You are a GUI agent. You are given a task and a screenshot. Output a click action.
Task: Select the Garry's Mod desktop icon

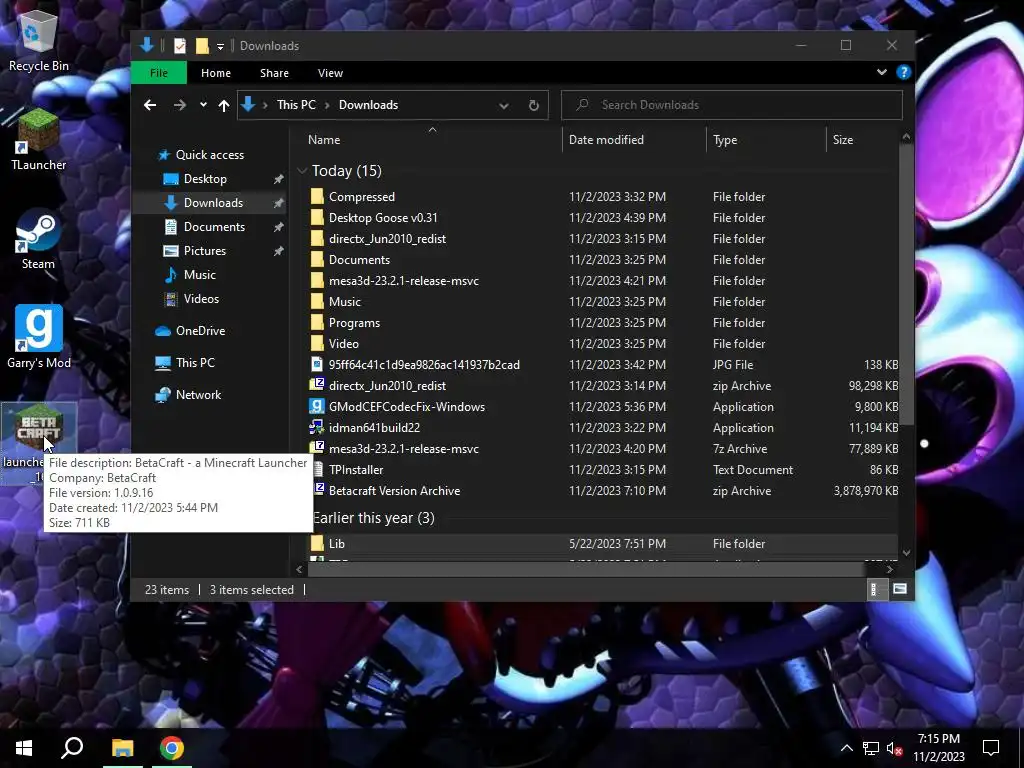tap(39, 338)
